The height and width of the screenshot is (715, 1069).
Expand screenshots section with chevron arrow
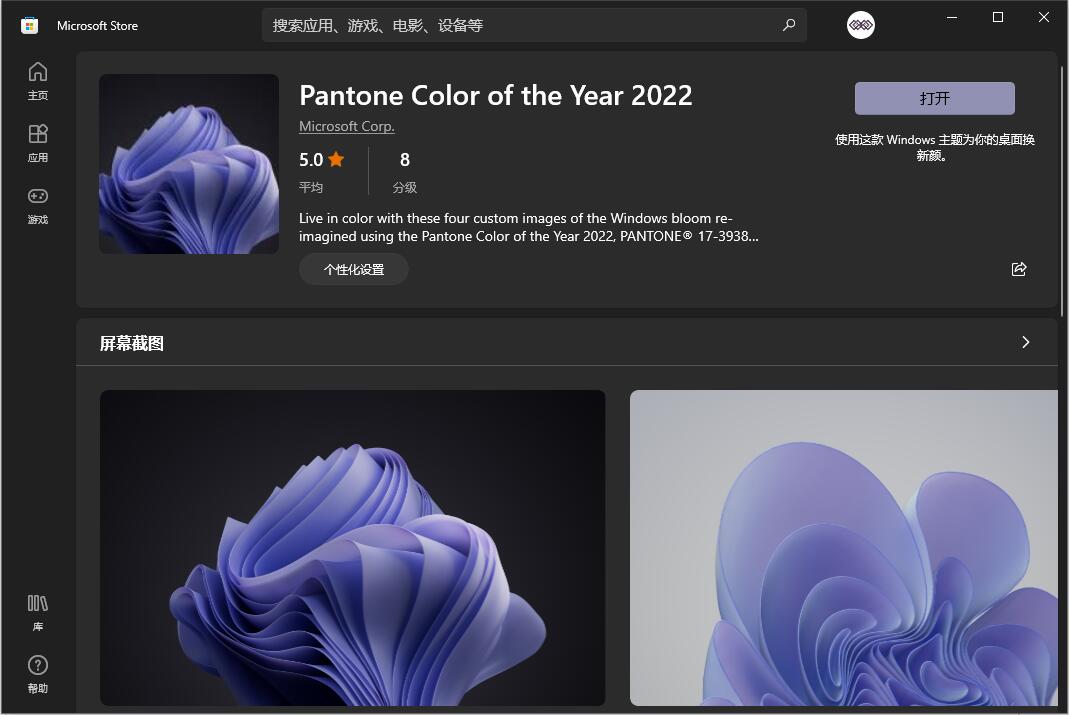click(1025, 342)
